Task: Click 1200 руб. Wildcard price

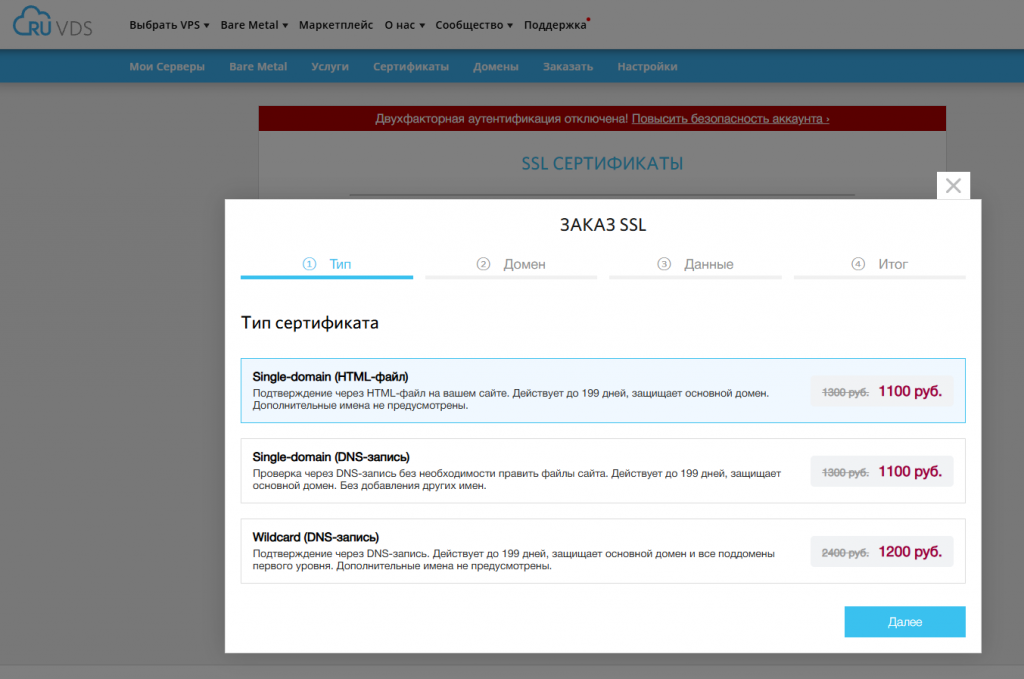Action: point(910,552)
